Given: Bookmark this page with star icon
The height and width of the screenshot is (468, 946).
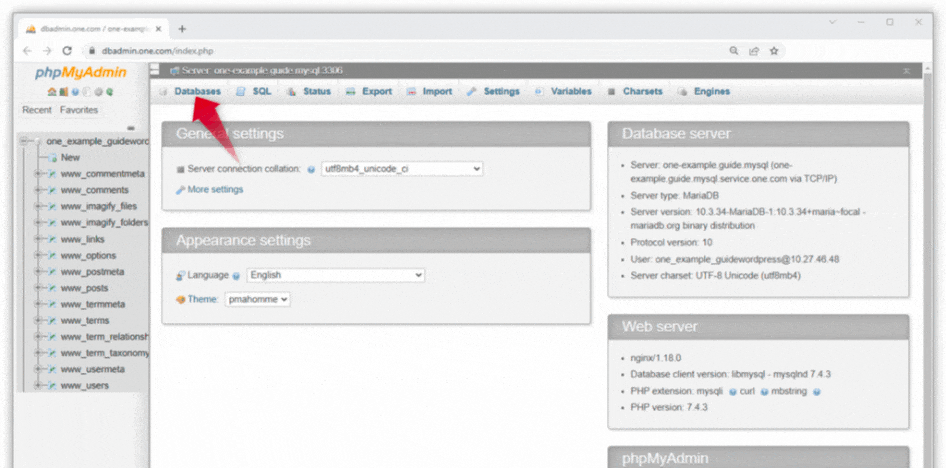Looking at the screenshot, I should [774, 51].
